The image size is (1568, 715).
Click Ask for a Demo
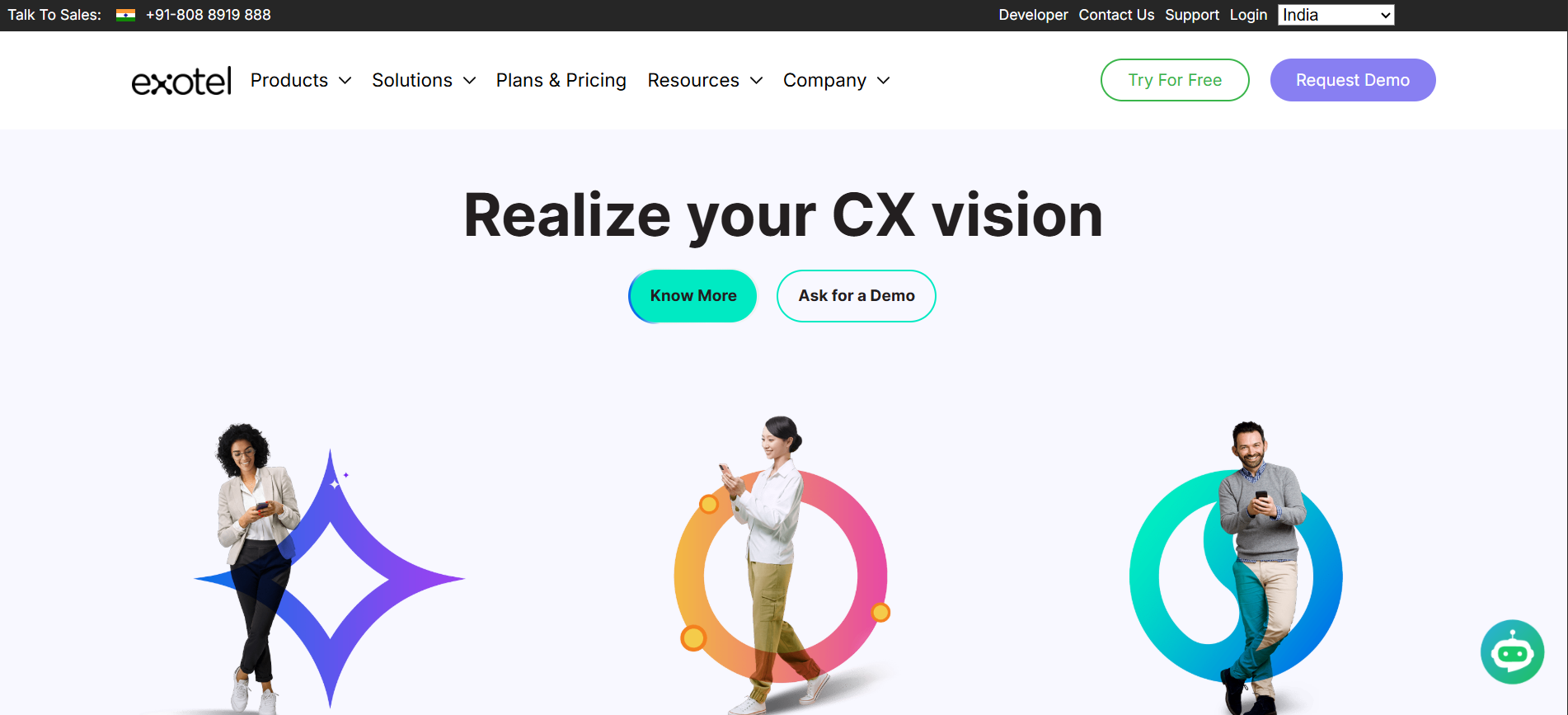(x=857, y=296)
